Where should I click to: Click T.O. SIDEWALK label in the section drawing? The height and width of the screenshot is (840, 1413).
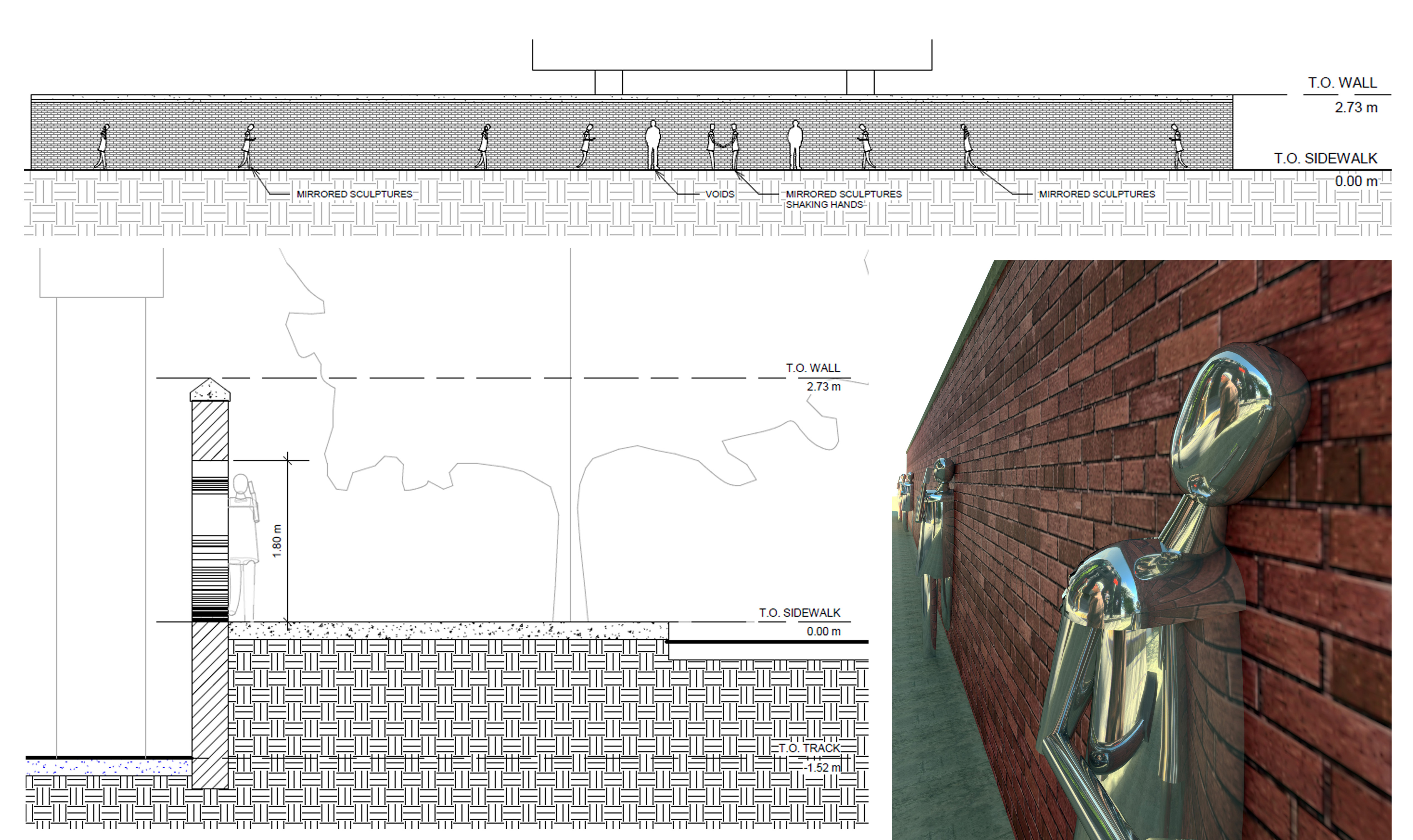(x=799, y=613)
